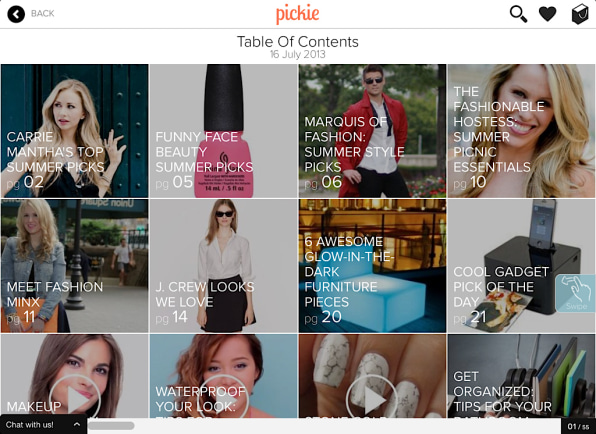Play the Waterproof Your Look video
Viewport: 596px width, 434px height.
[x=224, y=399]
